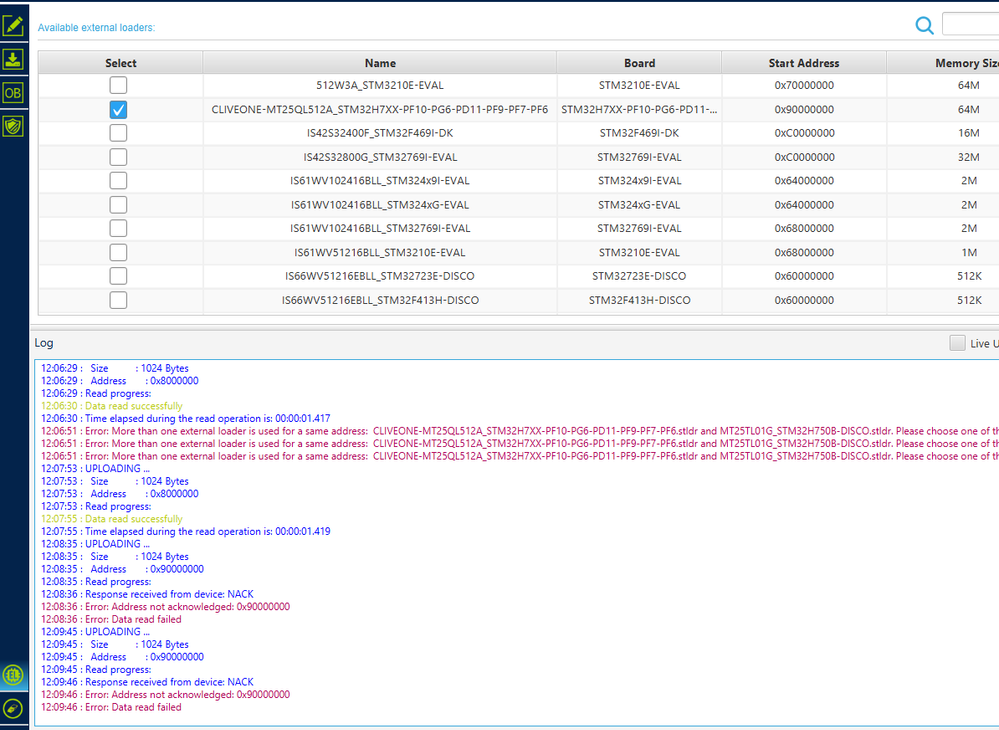999x730 pixels.
Task: Click the globe icon at sidebar bottom
Action: tap(13, 676)
